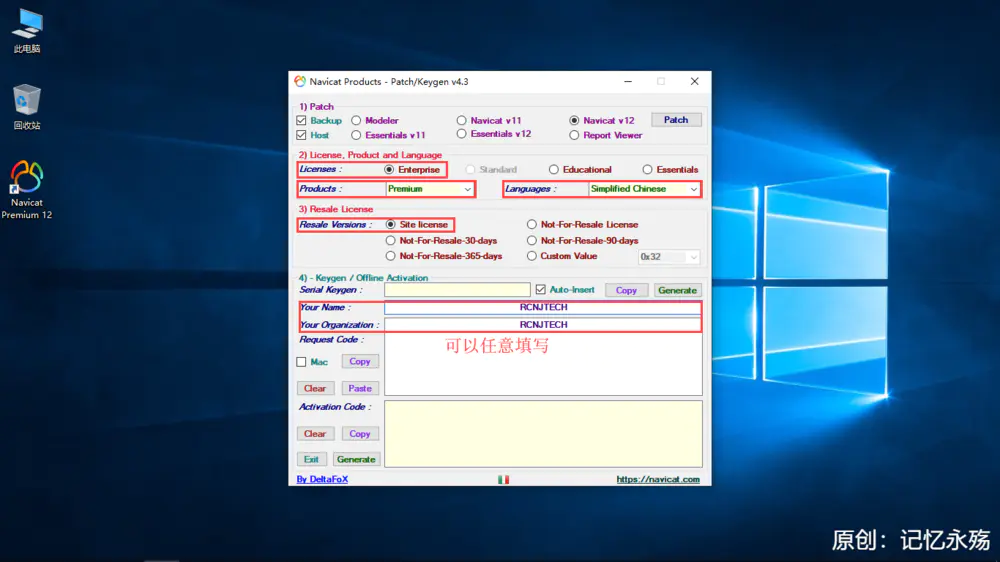The height and width of the screenshot is (562, 1000).
Task: Select the Essentials v11 radio option
Action: pyautogui.click(x=356, y=135)
